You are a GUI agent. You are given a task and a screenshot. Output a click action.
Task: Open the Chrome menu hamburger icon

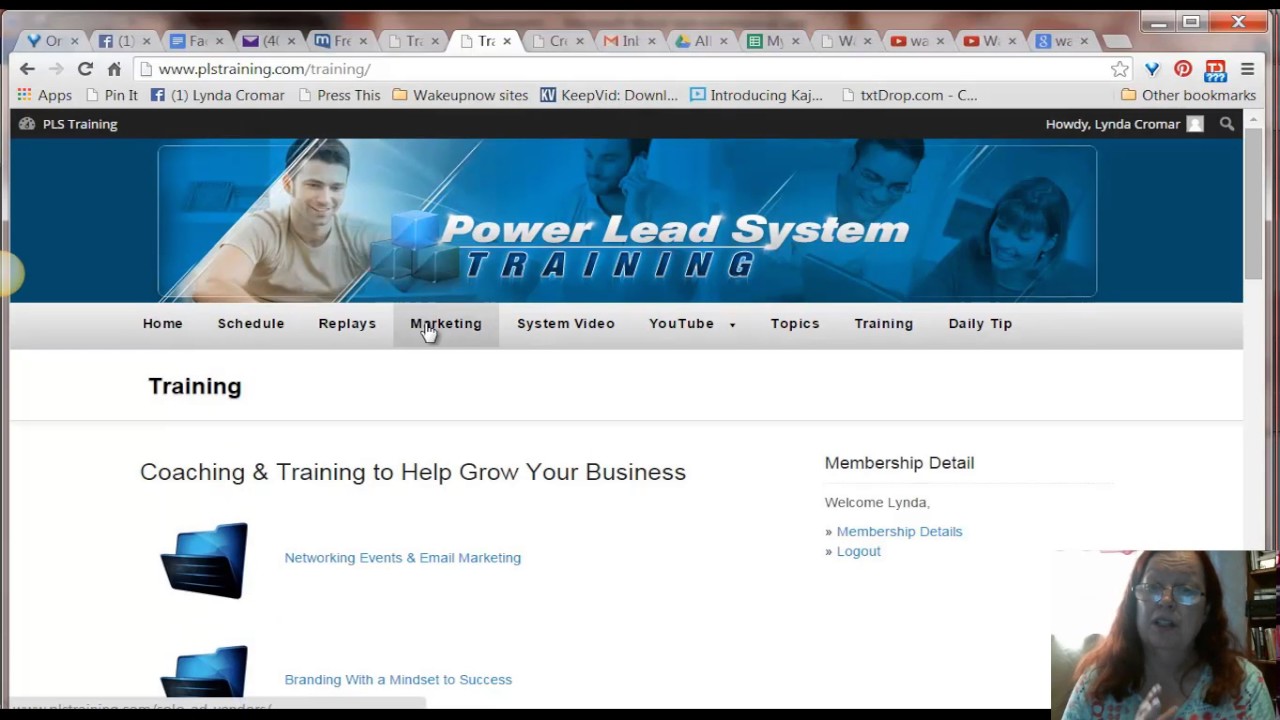click(x=1247, y=69)
